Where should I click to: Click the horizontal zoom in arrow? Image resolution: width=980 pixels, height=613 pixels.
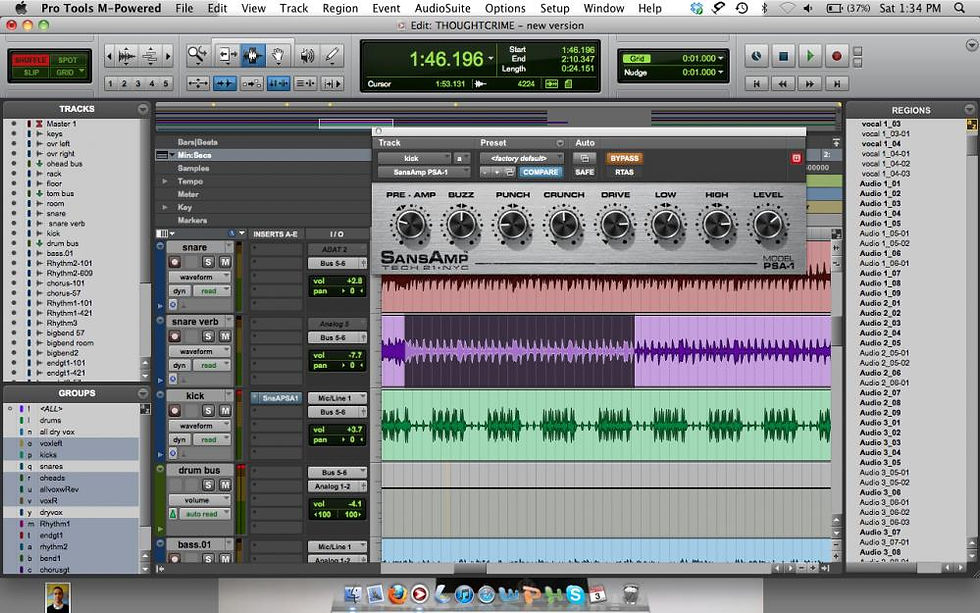click(168, 56)
